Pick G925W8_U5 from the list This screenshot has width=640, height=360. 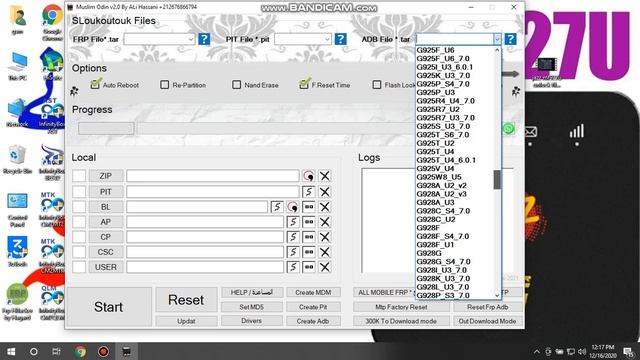439,177
